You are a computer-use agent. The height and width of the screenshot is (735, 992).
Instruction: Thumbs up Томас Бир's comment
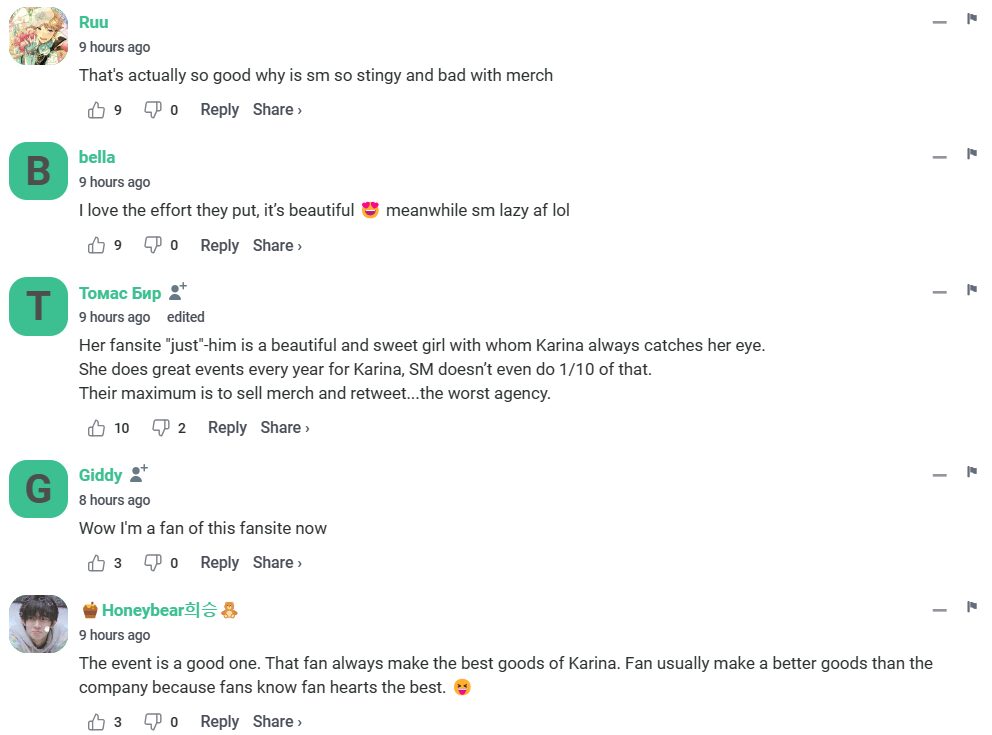point(97,428)
